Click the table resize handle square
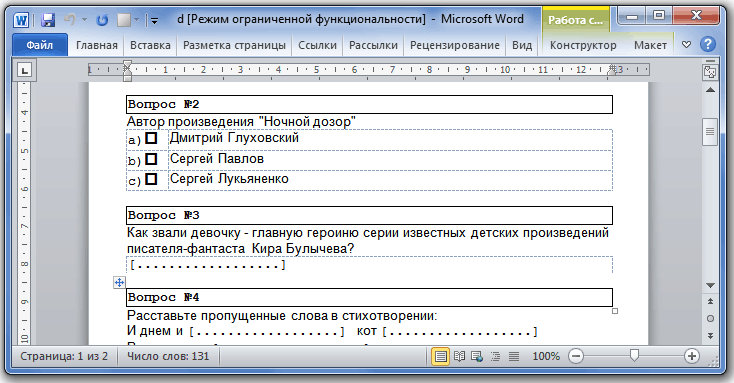This screenshot has width=734, height=383. [615, 311]
